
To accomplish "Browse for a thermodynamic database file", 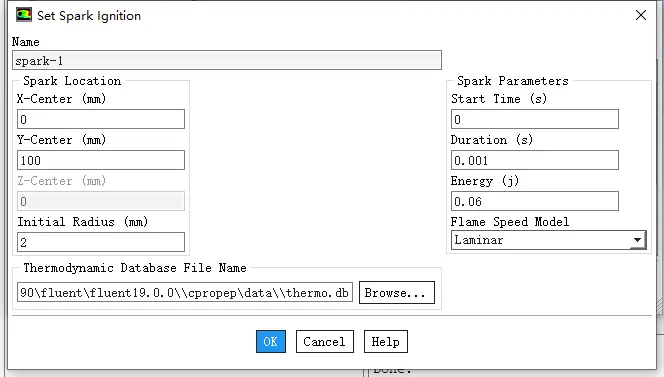I will [397, 292].
